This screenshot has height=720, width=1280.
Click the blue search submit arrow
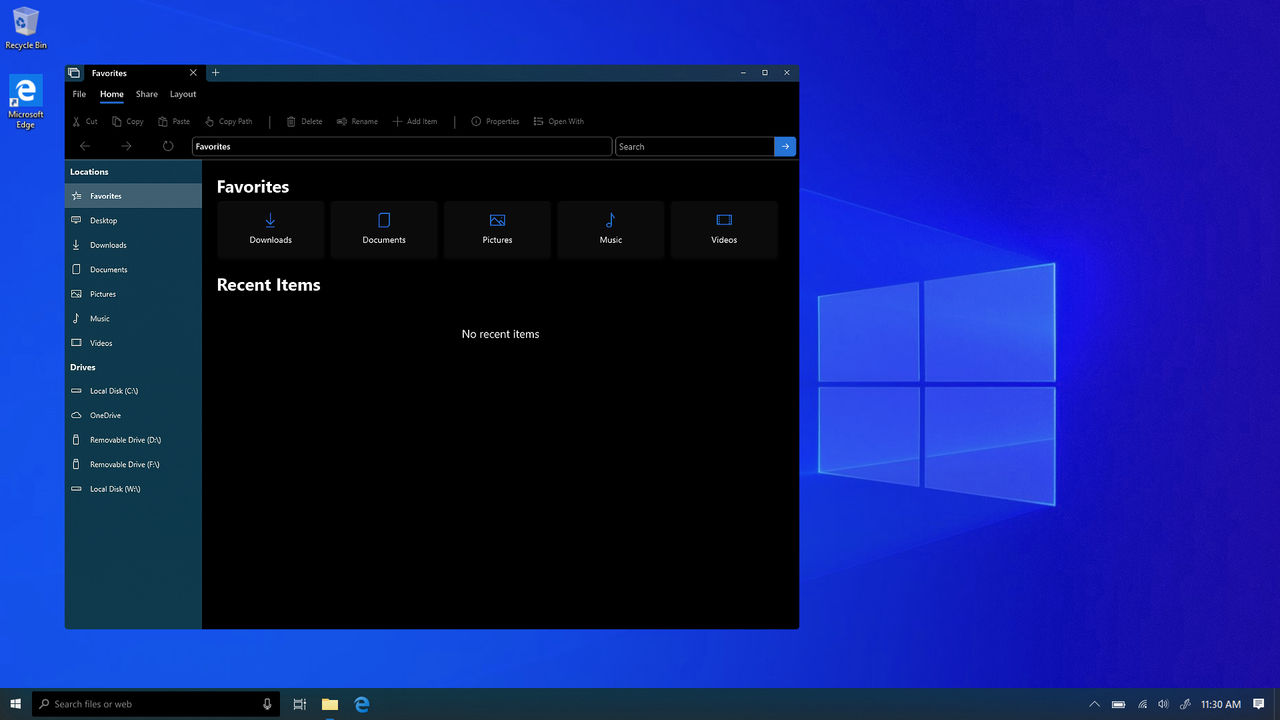[x=784, y=146]
